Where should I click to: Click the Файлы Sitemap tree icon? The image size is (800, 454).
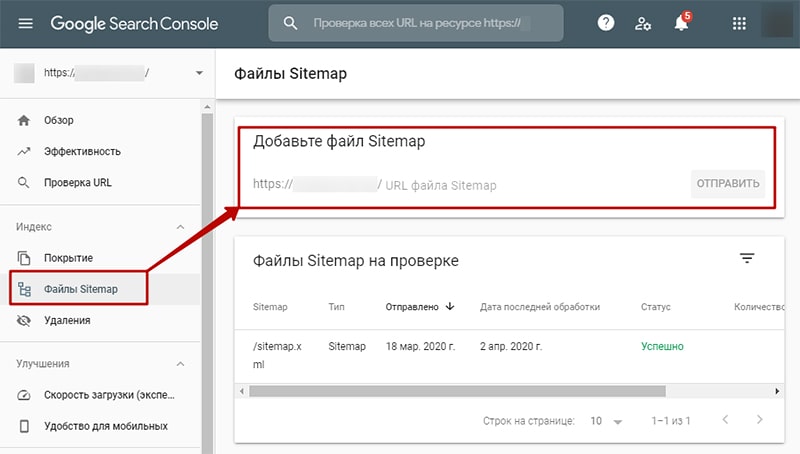[24, 289]
